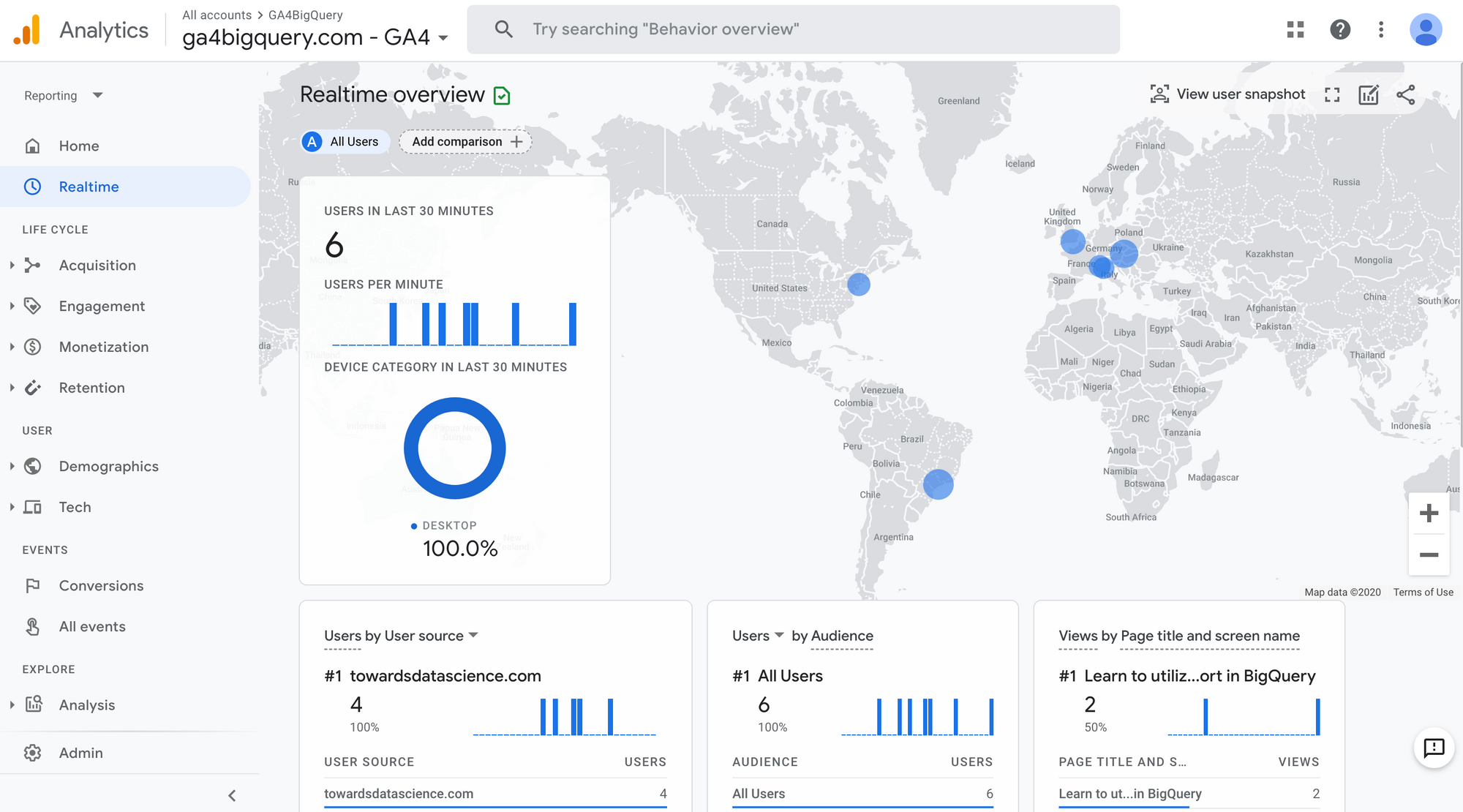The image size is (1463, 812).
Task: Open the Reporting dropdown
Action: click(x=63, y=96)
